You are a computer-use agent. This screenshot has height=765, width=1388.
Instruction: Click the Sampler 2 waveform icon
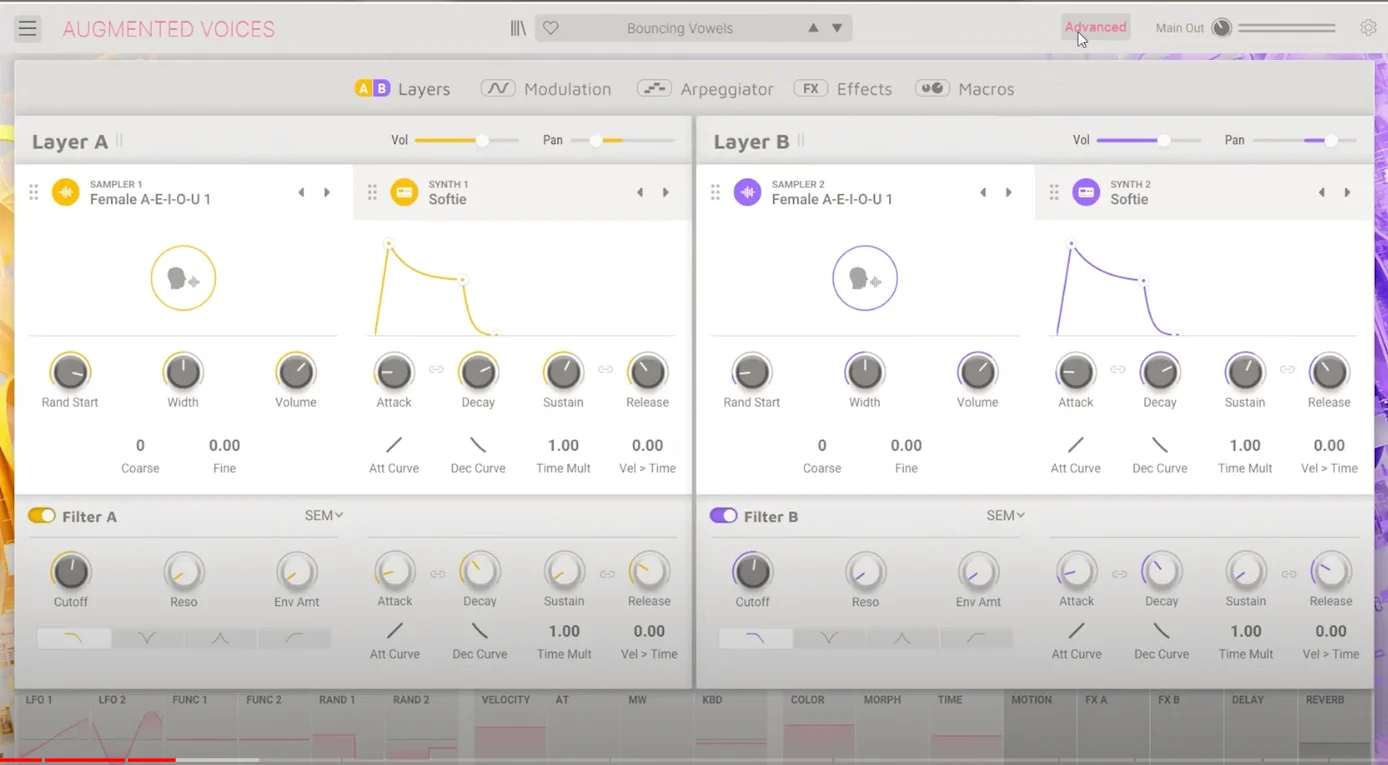(x=747, y=192)
